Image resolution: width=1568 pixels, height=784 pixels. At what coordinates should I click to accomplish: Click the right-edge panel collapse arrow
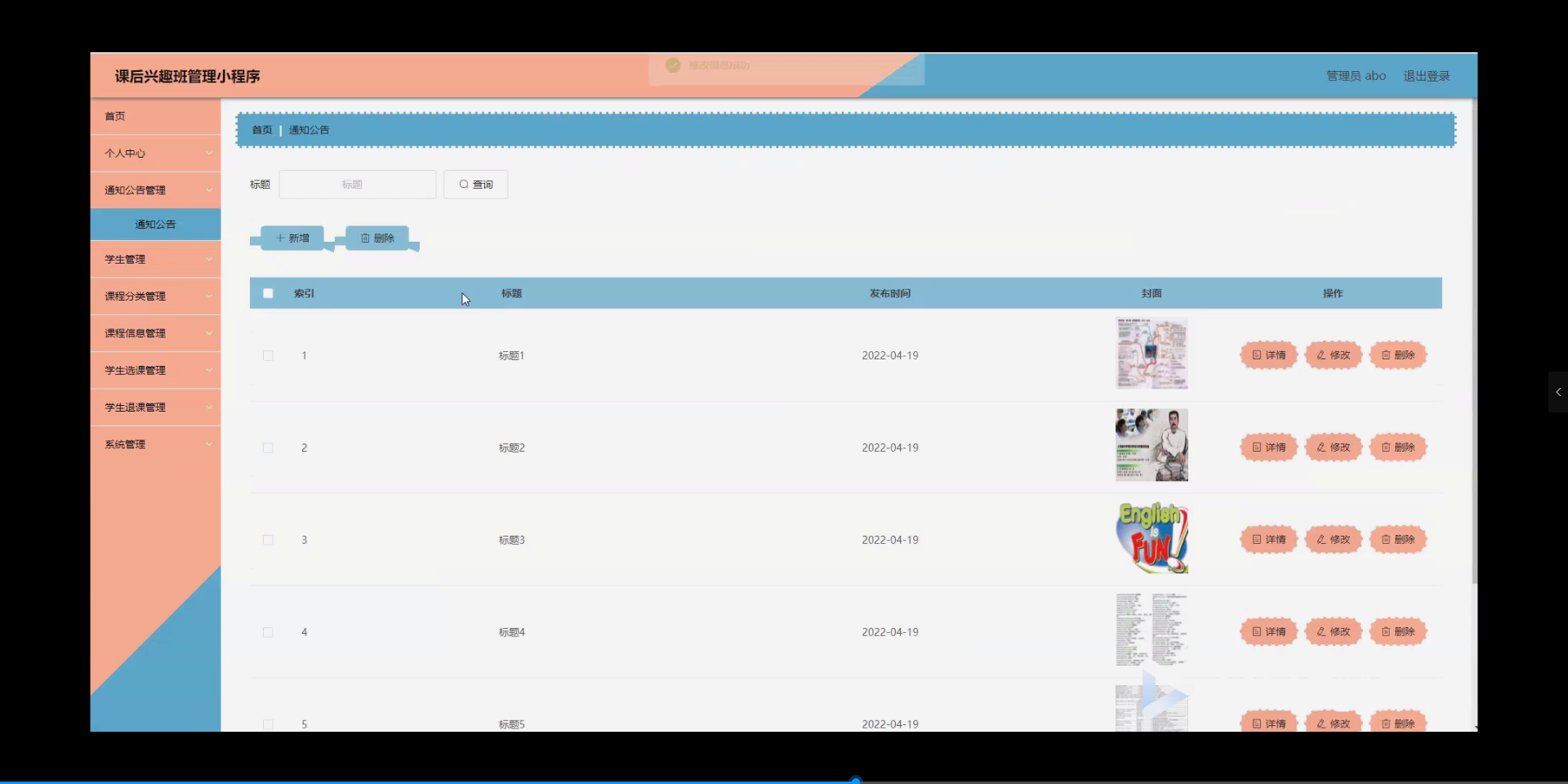coord(1558,392)
